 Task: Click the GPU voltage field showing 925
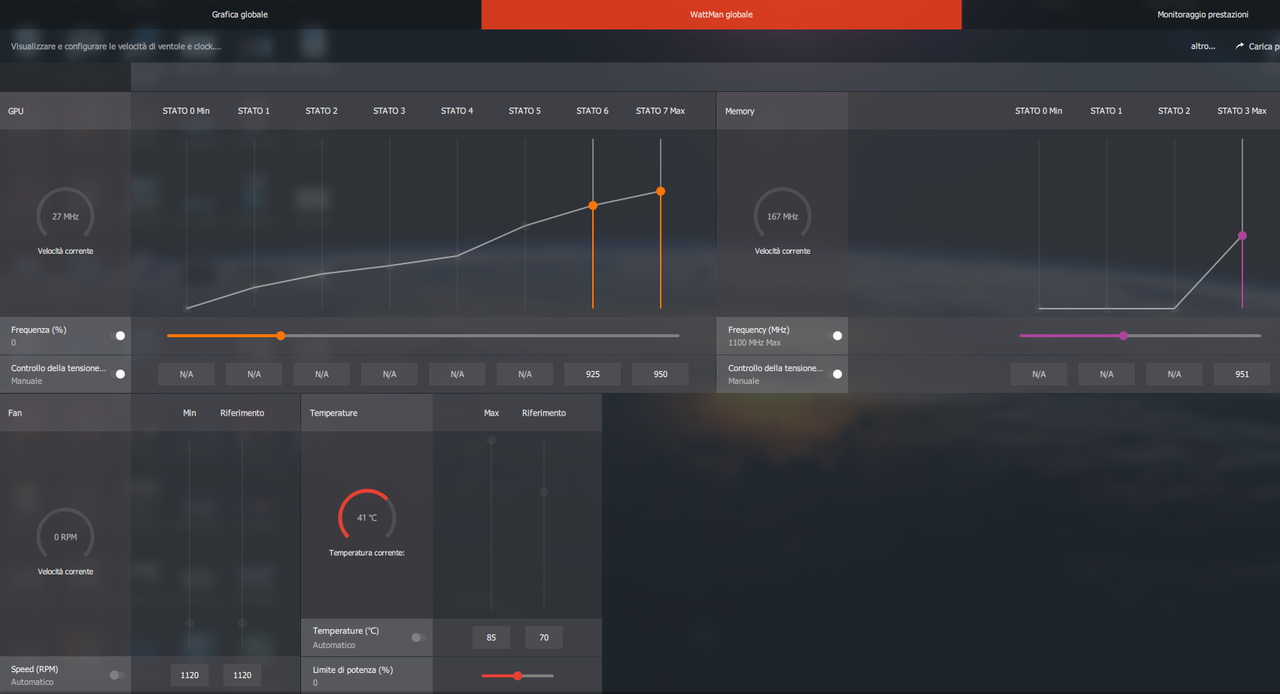593,374
